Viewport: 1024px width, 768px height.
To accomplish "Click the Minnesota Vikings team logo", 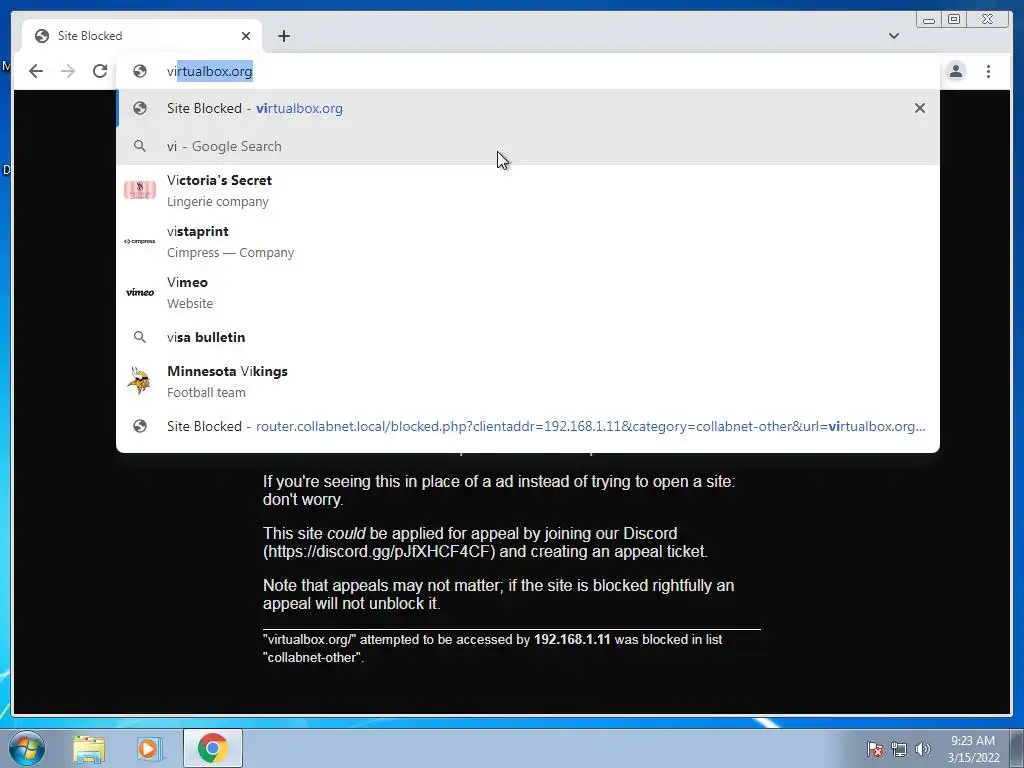I will 139,381.
